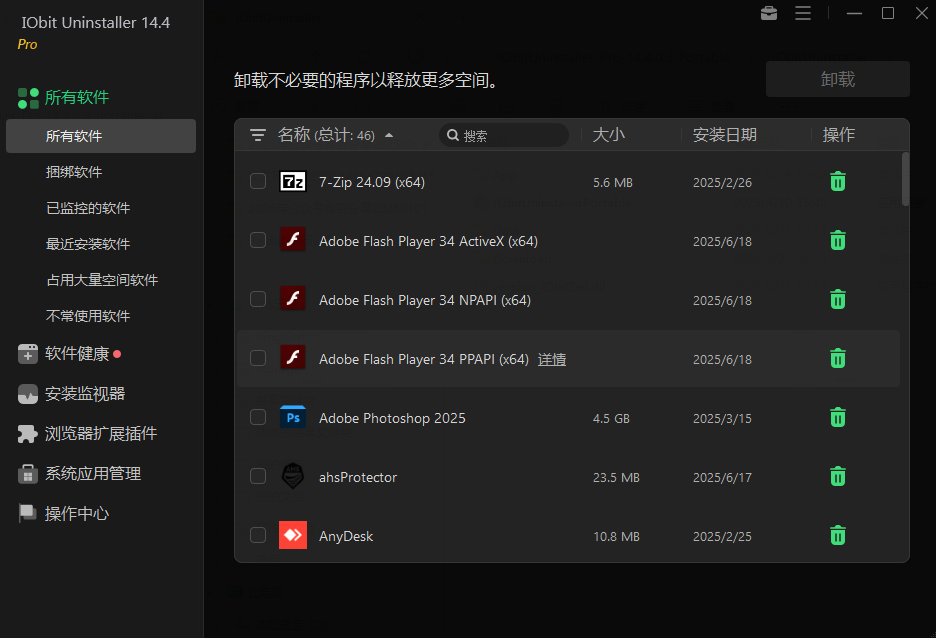Viewport: 936px width, 638px height.
Task: Click the trash icon for Flash Player NPAPI
Action: pos(838,300)
